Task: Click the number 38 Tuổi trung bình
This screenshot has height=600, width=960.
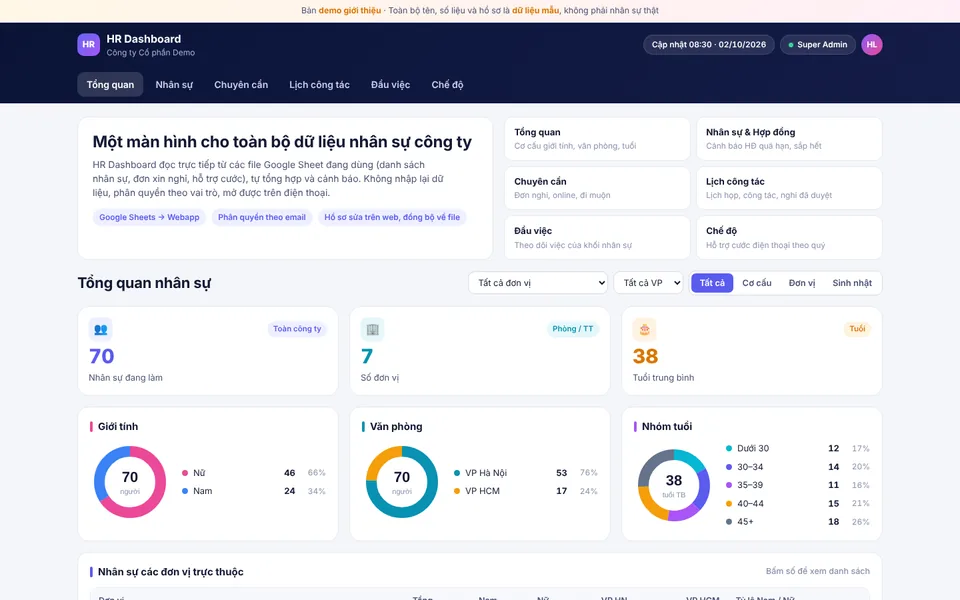Action: (645, 356)
